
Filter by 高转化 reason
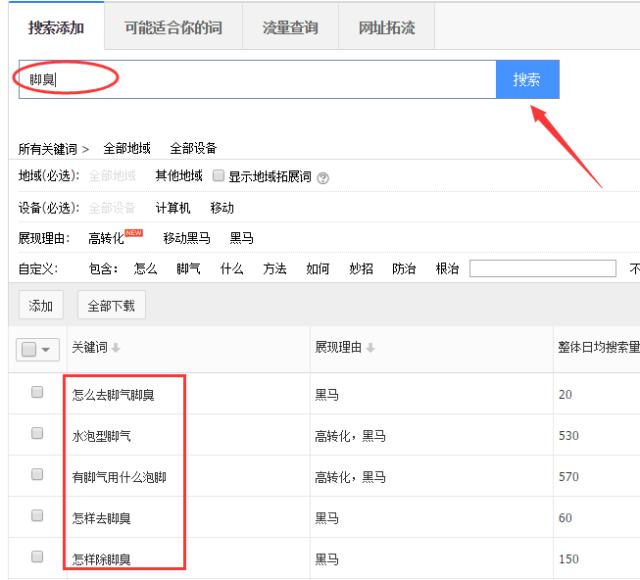pos(106,238)
